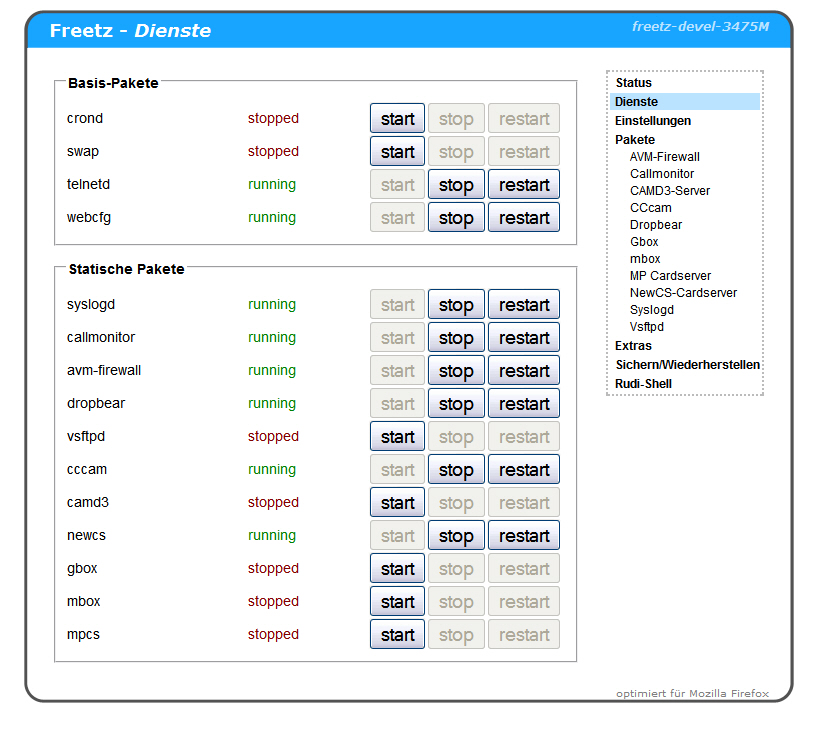Restart the cccam service

(524, 470)
